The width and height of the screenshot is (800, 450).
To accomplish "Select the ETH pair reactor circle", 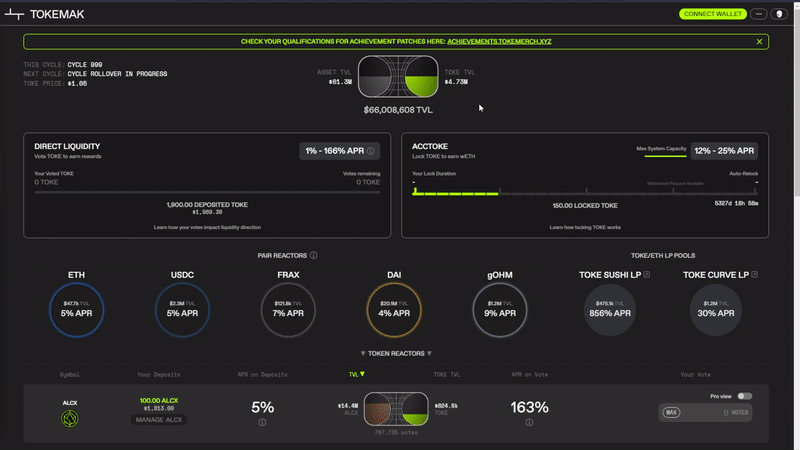I will click(x=77, y=310).
